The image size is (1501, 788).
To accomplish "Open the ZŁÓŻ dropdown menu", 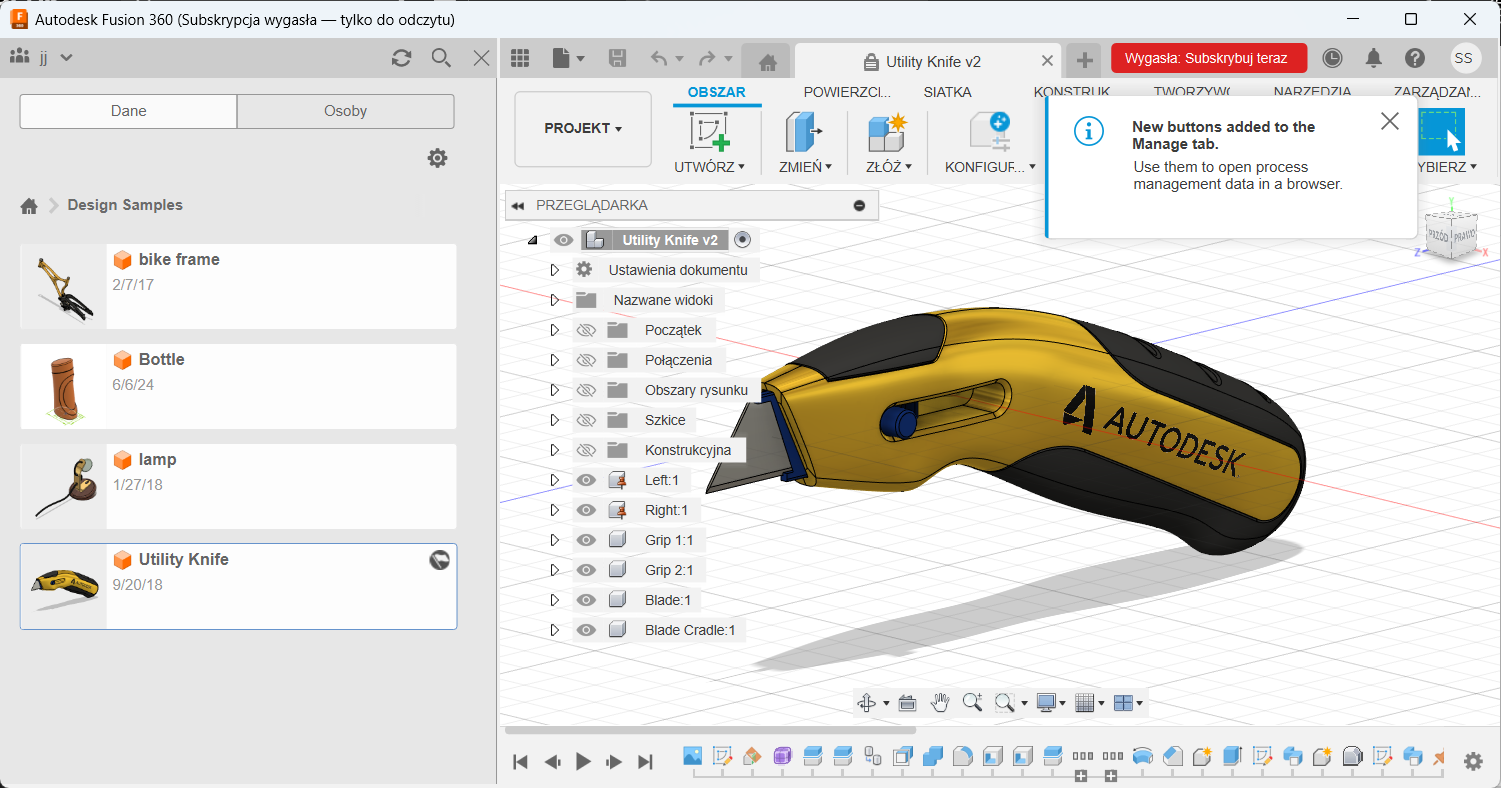I will tap(889, 167).
